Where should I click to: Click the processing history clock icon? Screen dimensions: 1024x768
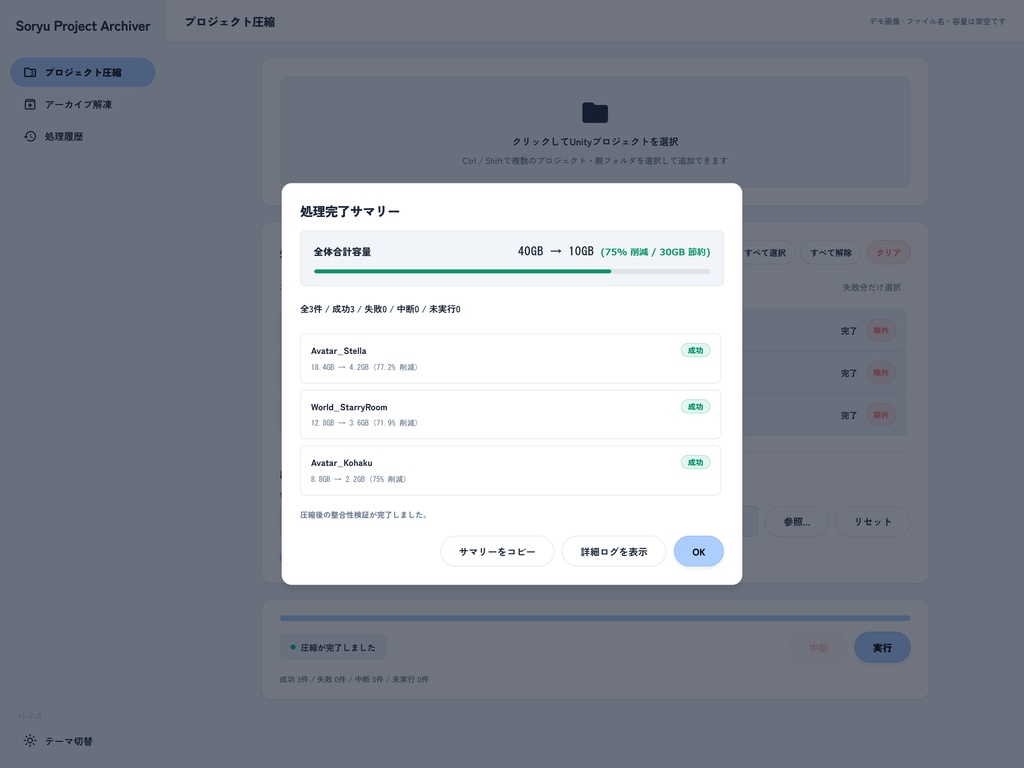click(30, 136)
